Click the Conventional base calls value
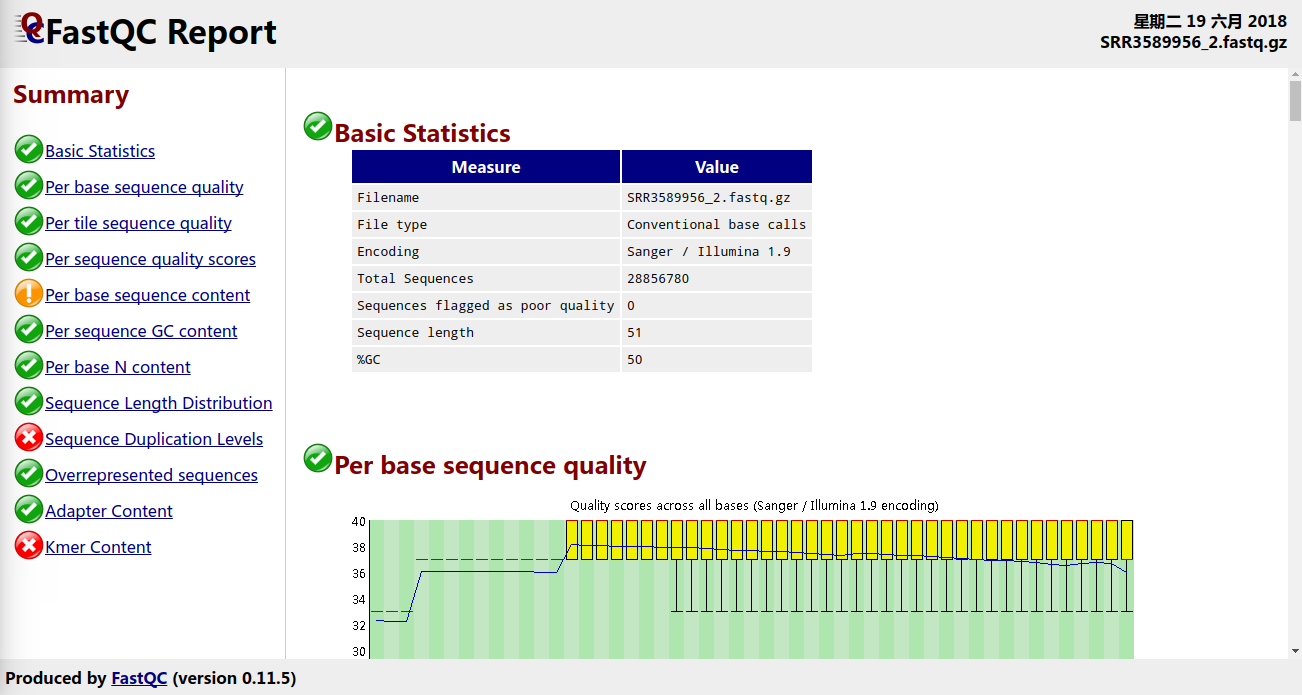The width and height of the screenshot is (1302, 695). coord(716,224)
